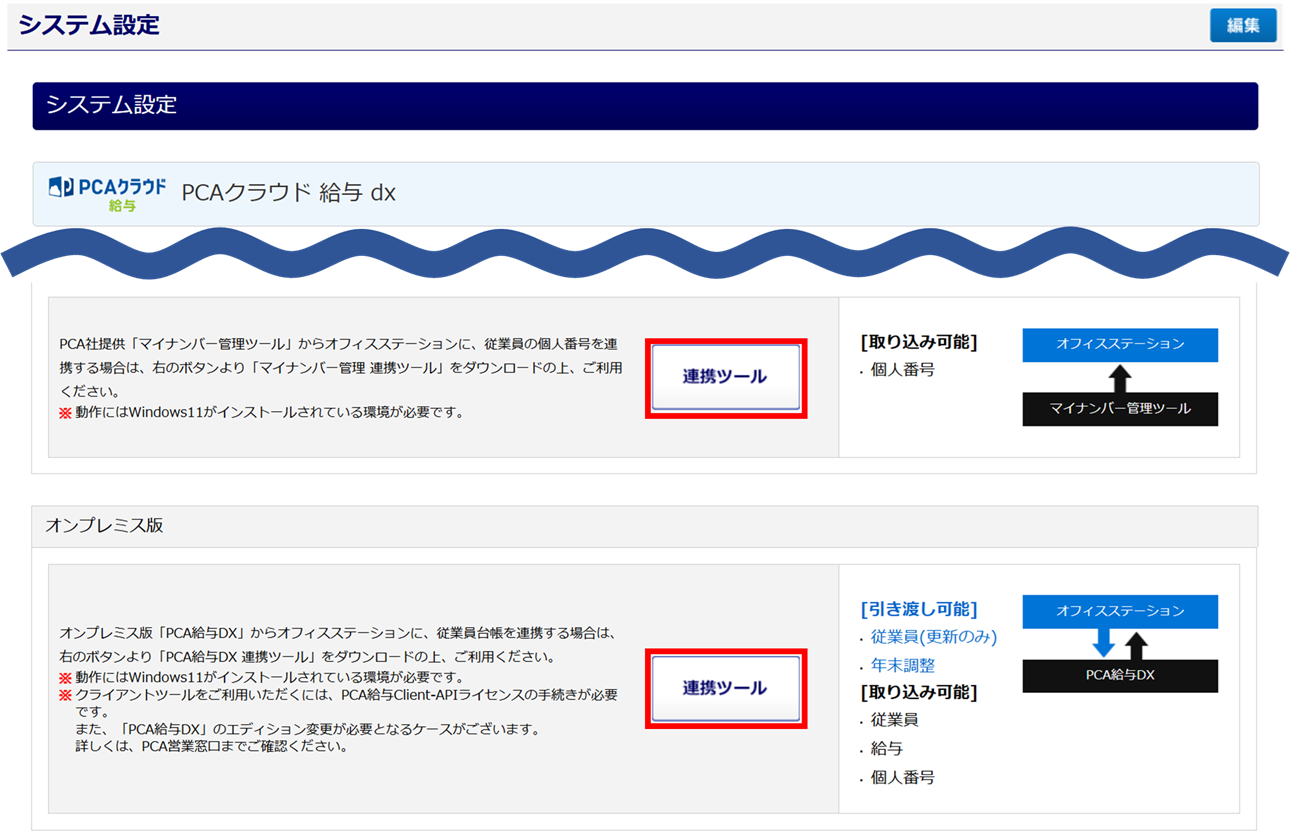The image size is (1290, 839).
Task: Select the PCAクラウド 給与 dx heading text
Action: (x=288, y=193)
